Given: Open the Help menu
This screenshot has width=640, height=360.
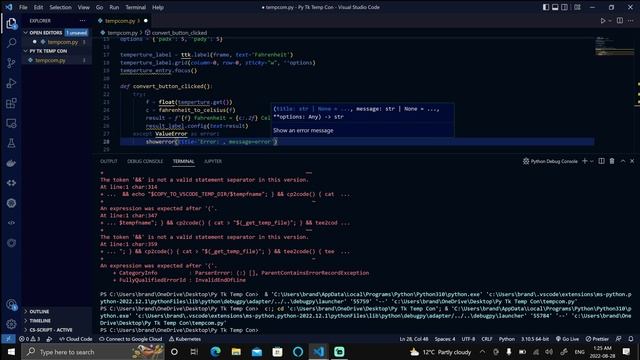Looking at the screenshot, I should [x=158, y=7].
